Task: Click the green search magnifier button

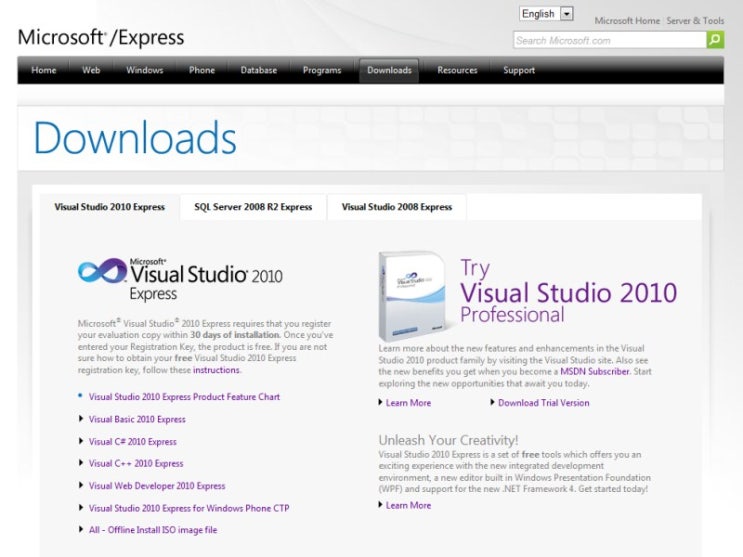Action: (x=715, y=39)
